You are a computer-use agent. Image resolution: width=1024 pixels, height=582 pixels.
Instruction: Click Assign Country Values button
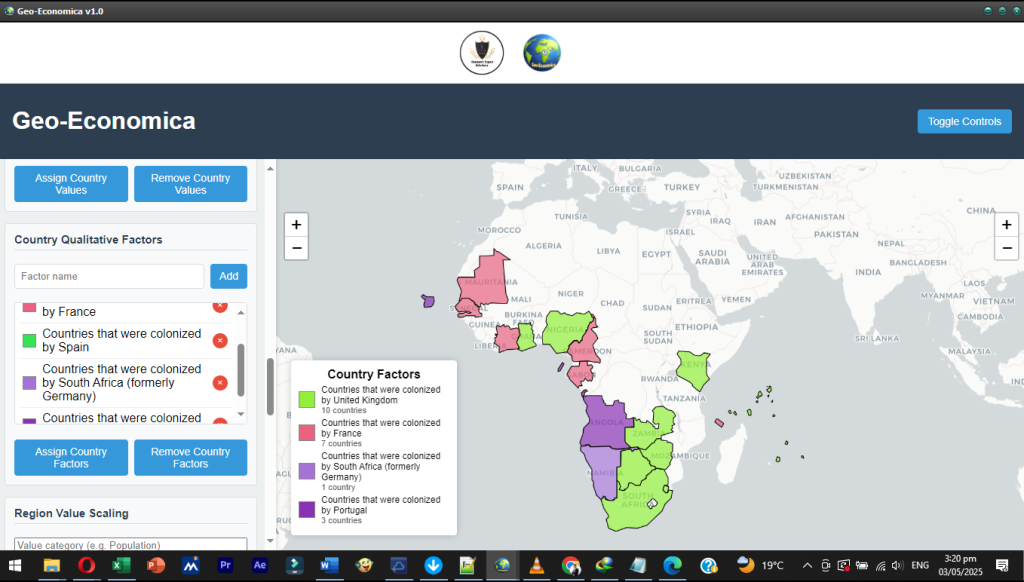71,184
